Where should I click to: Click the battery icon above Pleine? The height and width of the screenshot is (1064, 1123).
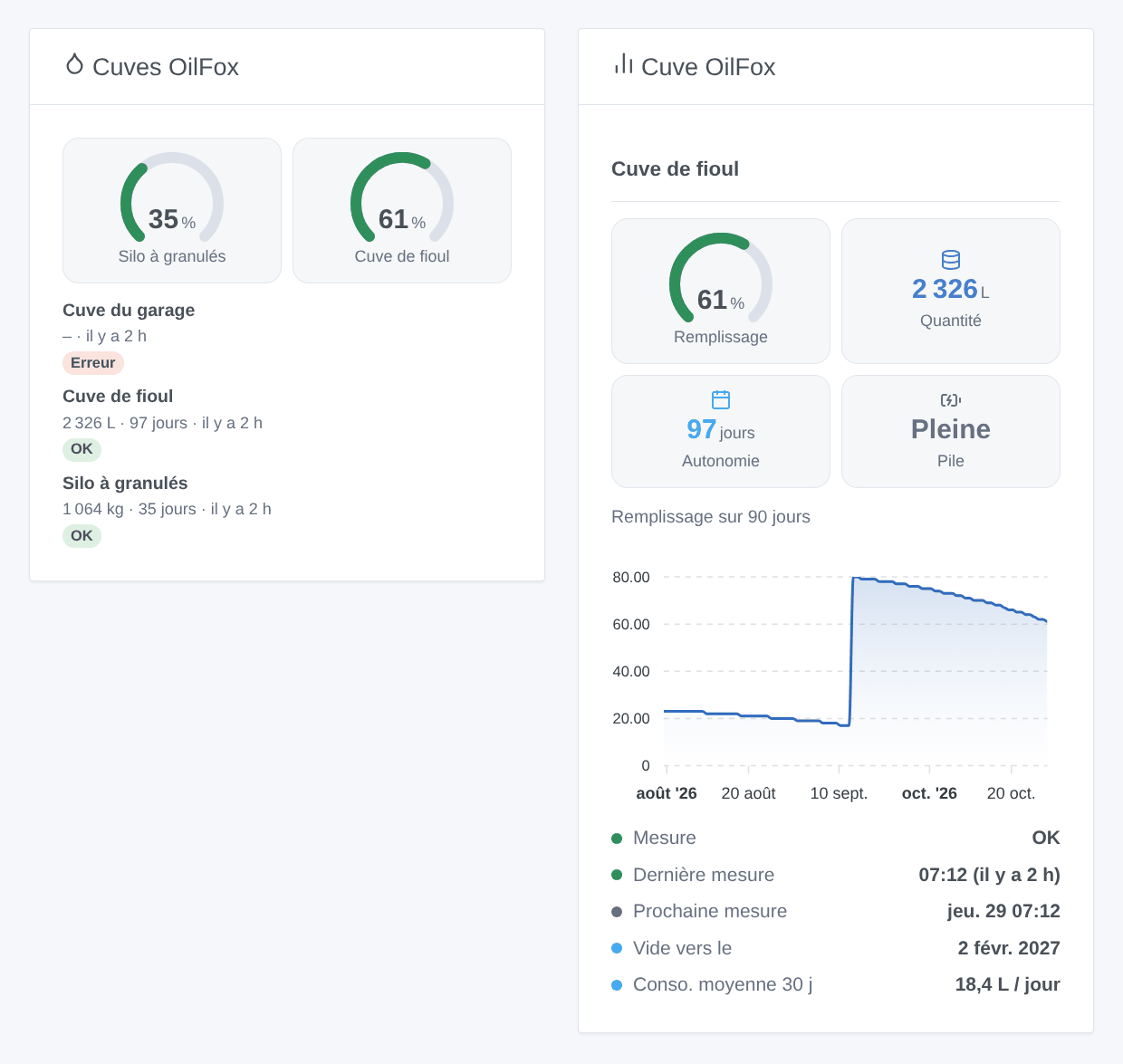coord(951,399)
